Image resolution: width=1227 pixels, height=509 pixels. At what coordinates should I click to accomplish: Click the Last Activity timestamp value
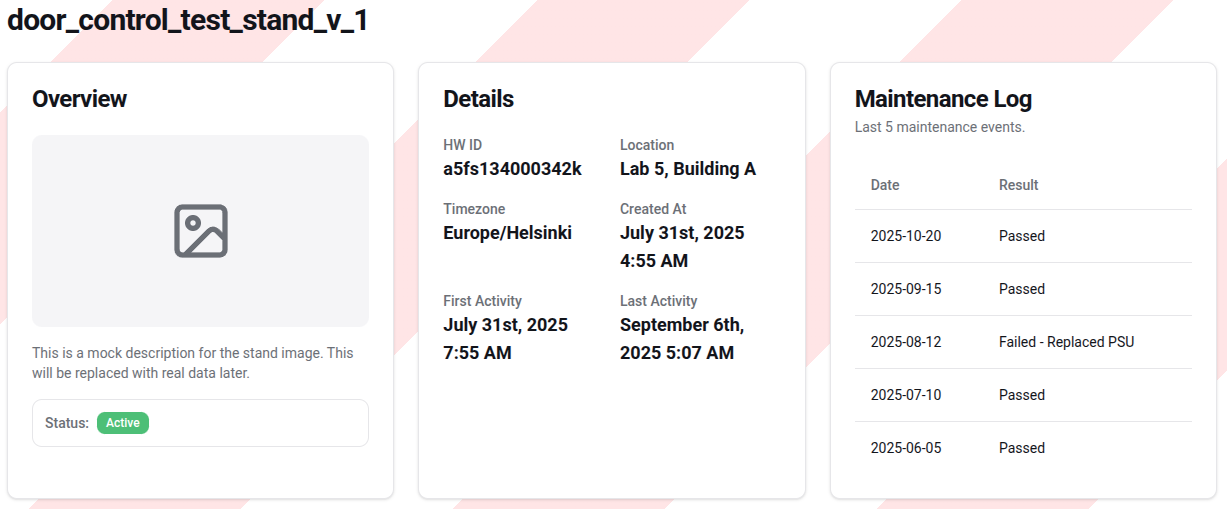(x=682, y=339)
